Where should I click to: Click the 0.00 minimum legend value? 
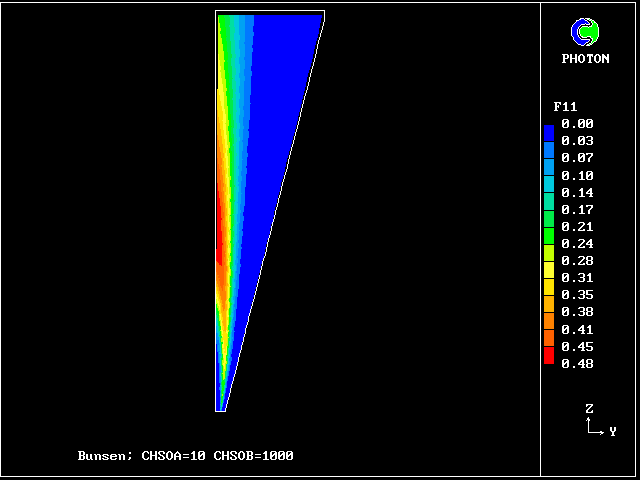coord(577,124)
